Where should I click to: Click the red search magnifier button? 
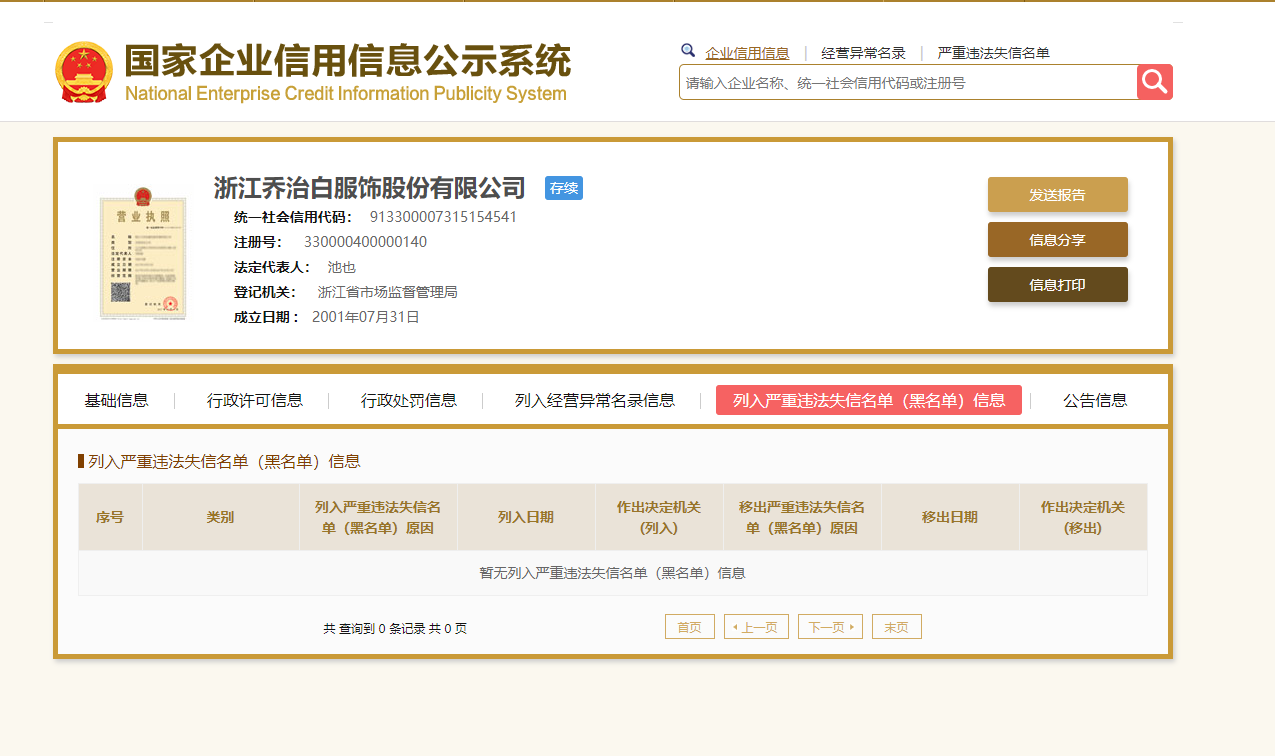[x=1155, y=82]
